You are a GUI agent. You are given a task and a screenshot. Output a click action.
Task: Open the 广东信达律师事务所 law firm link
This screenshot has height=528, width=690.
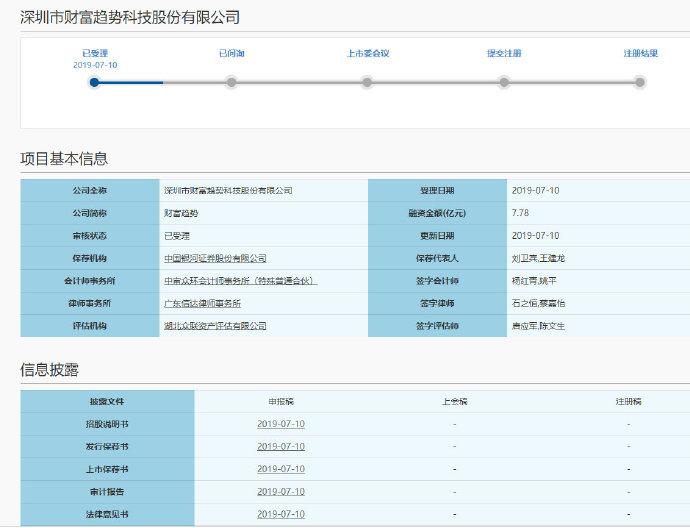click(x=202, y=304)
